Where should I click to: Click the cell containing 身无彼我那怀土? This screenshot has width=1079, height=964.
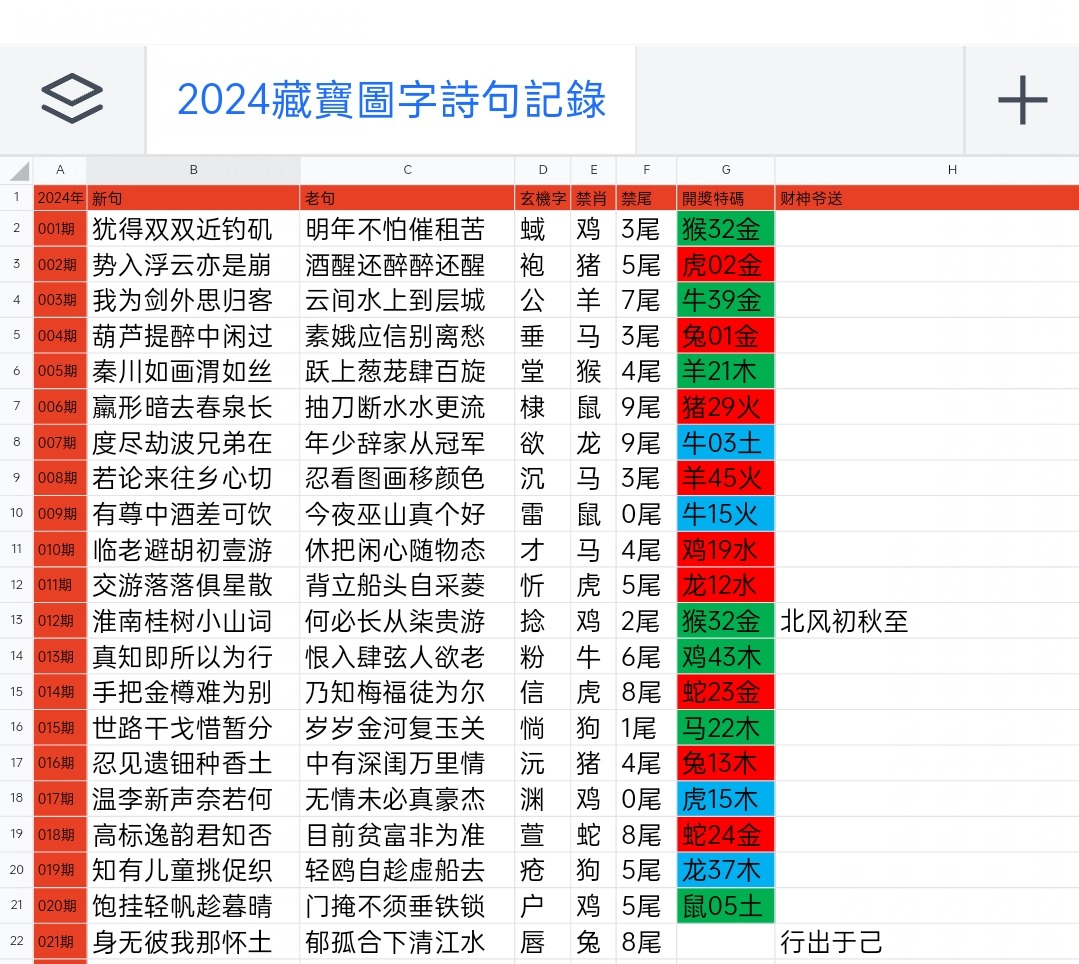coord(193,941)
